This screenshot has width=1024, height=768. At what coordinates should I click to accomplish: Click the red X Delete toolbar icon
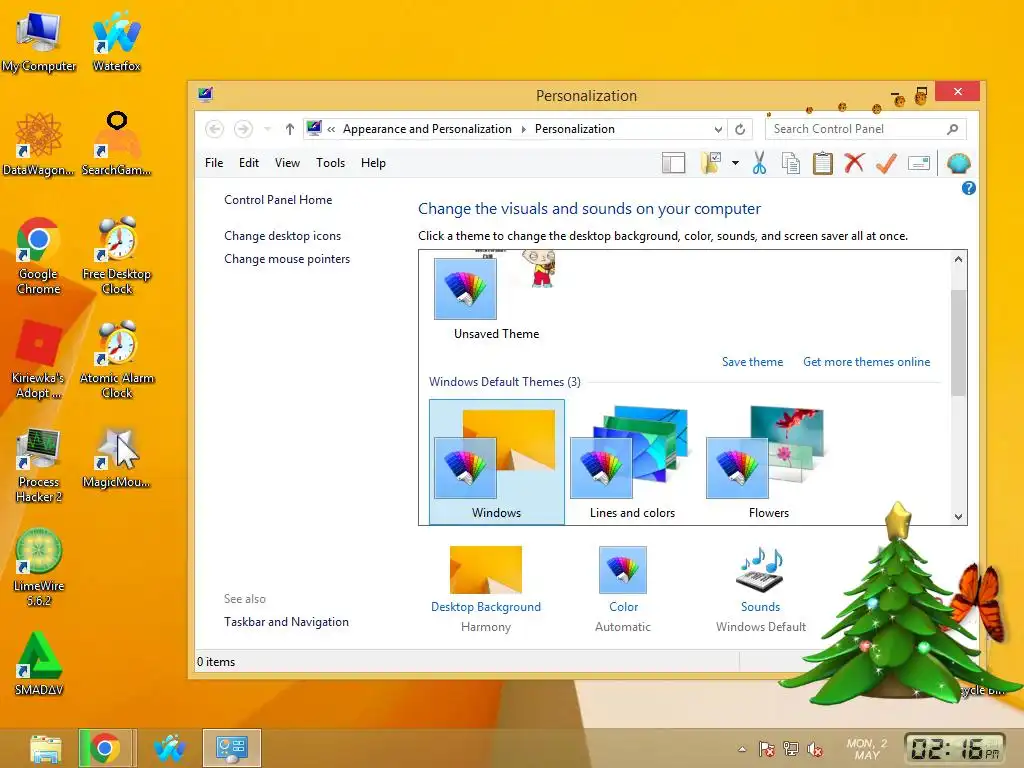(x=854, y=163)
